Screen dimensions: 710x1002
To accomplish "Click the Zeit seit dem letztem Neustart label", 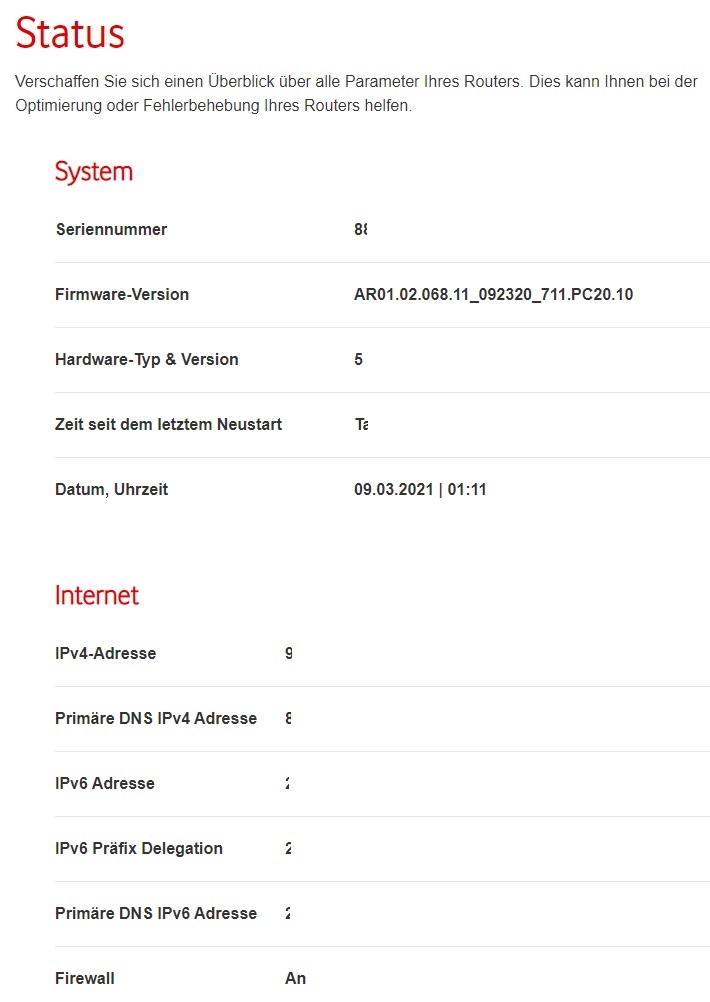I will tap(168, 425).
